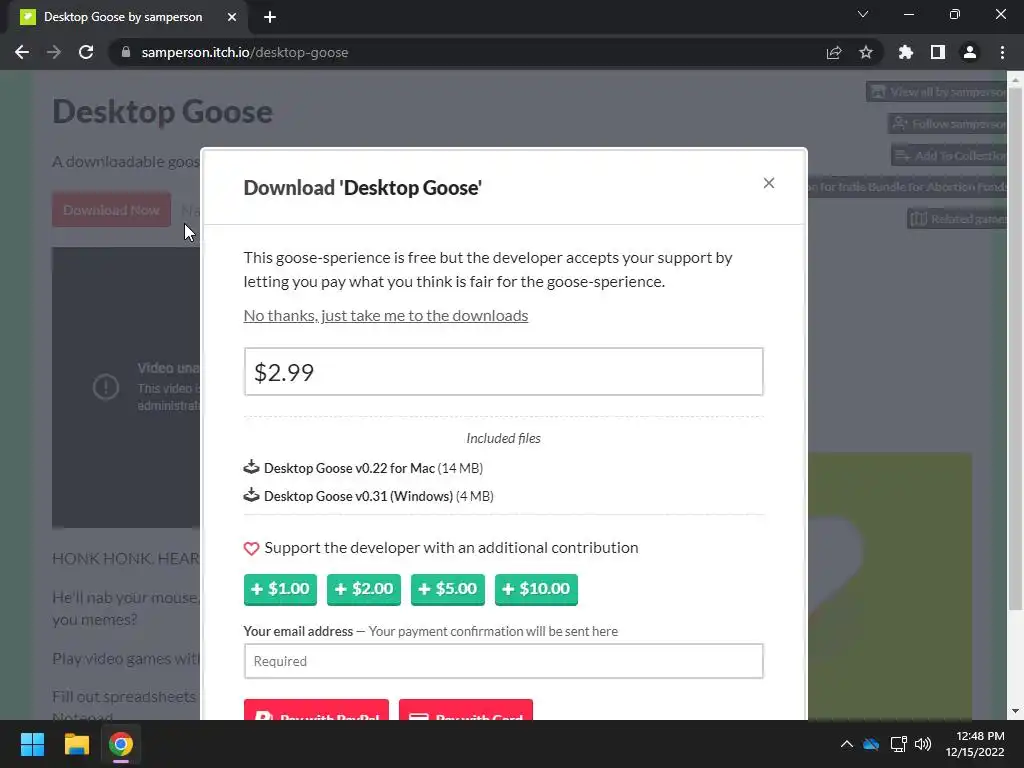Image resolution: width=1024 pixels, height=768 pixels.
Task: Click the scrollbar down arrow
Action: pyautogui.click(x=1015, y=711)
